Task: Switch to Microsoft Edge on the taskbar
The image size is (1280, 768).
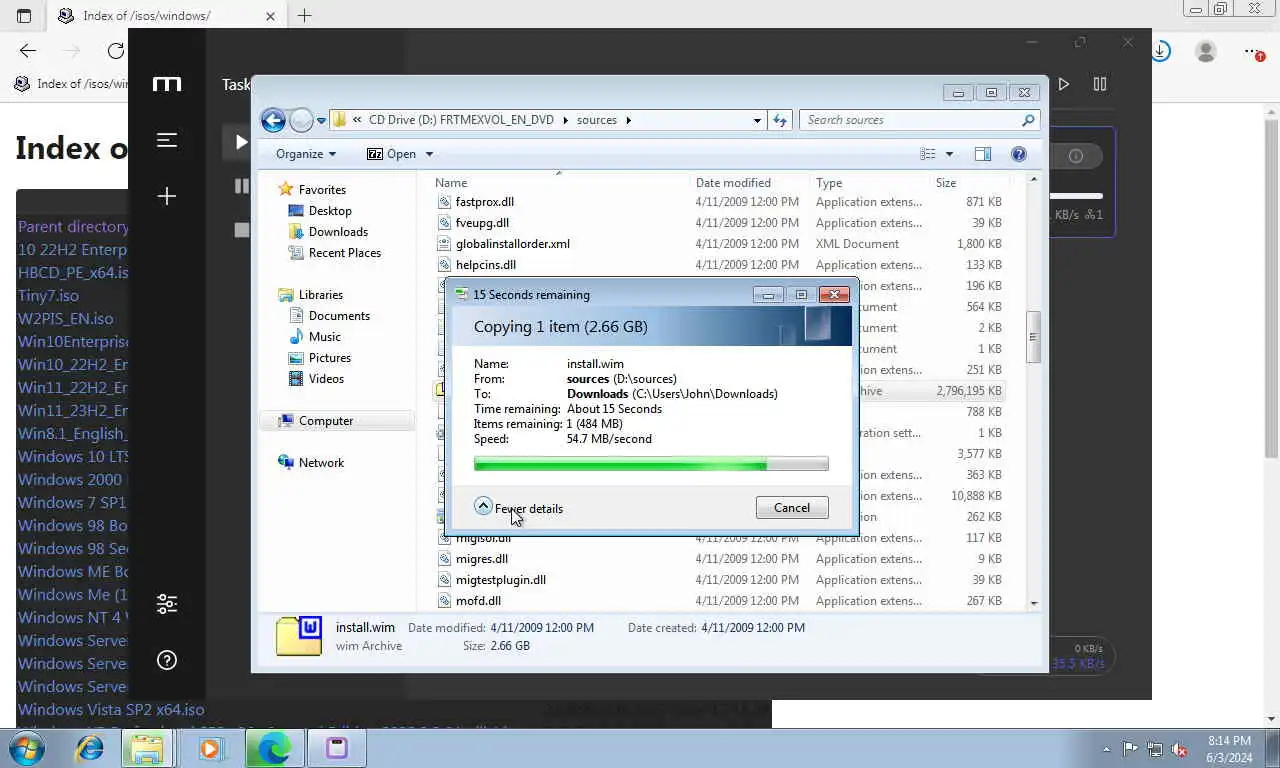Action: click(x=273, y=747)
